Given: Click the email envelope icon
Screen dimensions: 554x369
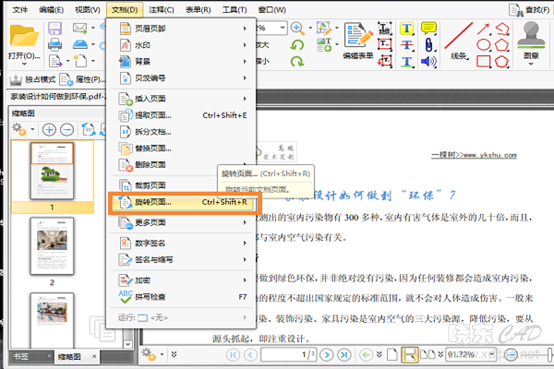Looking at the screenshot, I should 80,28.
